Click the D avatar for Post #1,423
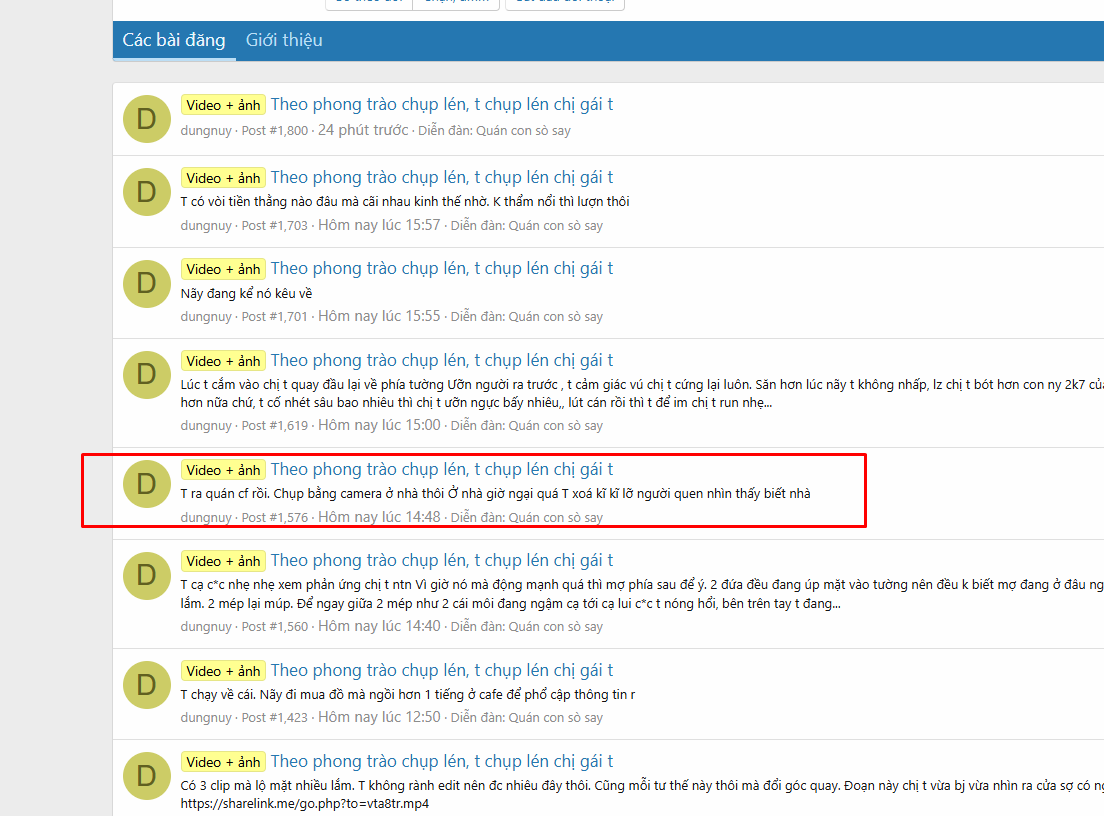 [146, 686]
